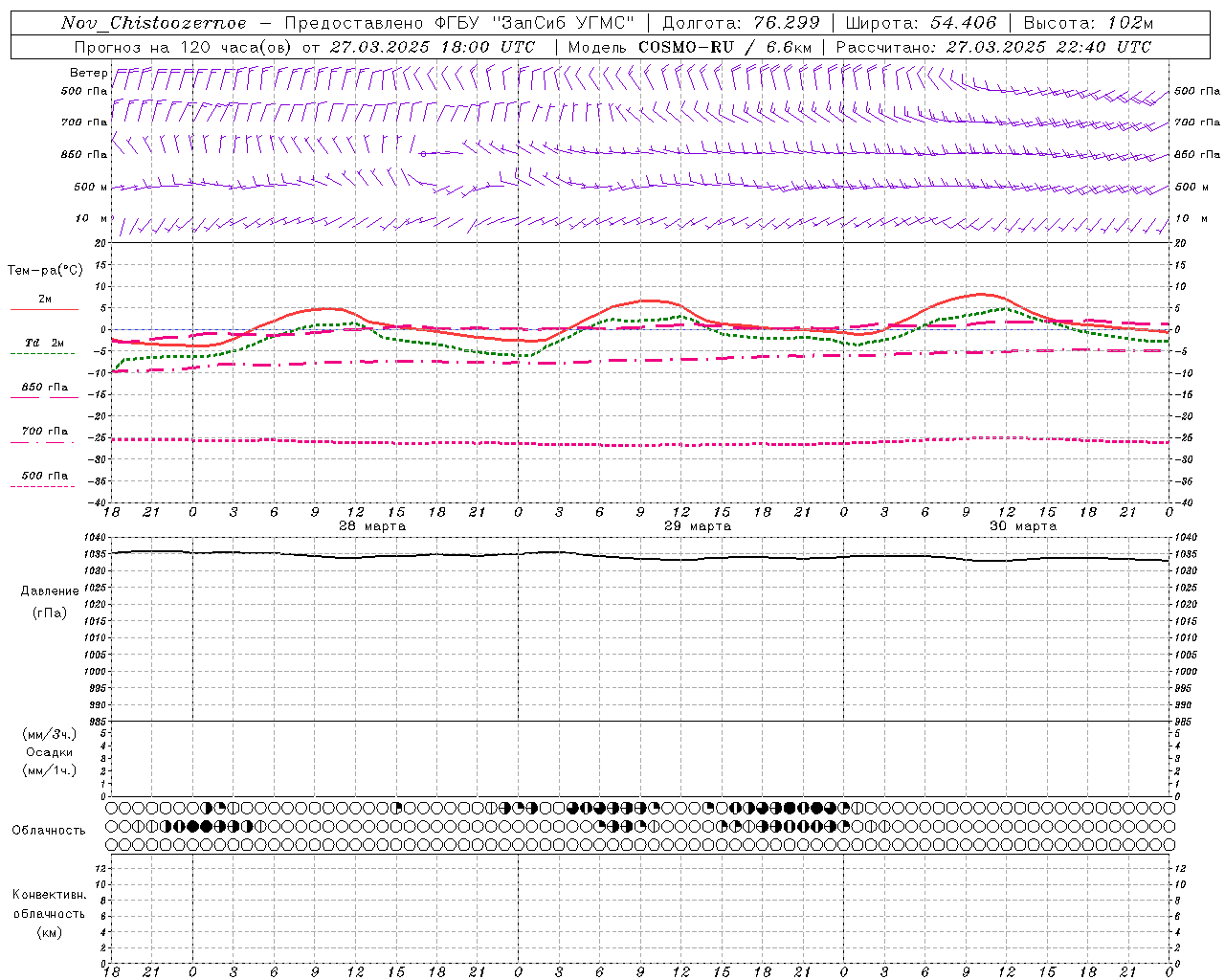
Task: Select the (мм/1ч.) precipitation unit label
Action: coord(50,770)
